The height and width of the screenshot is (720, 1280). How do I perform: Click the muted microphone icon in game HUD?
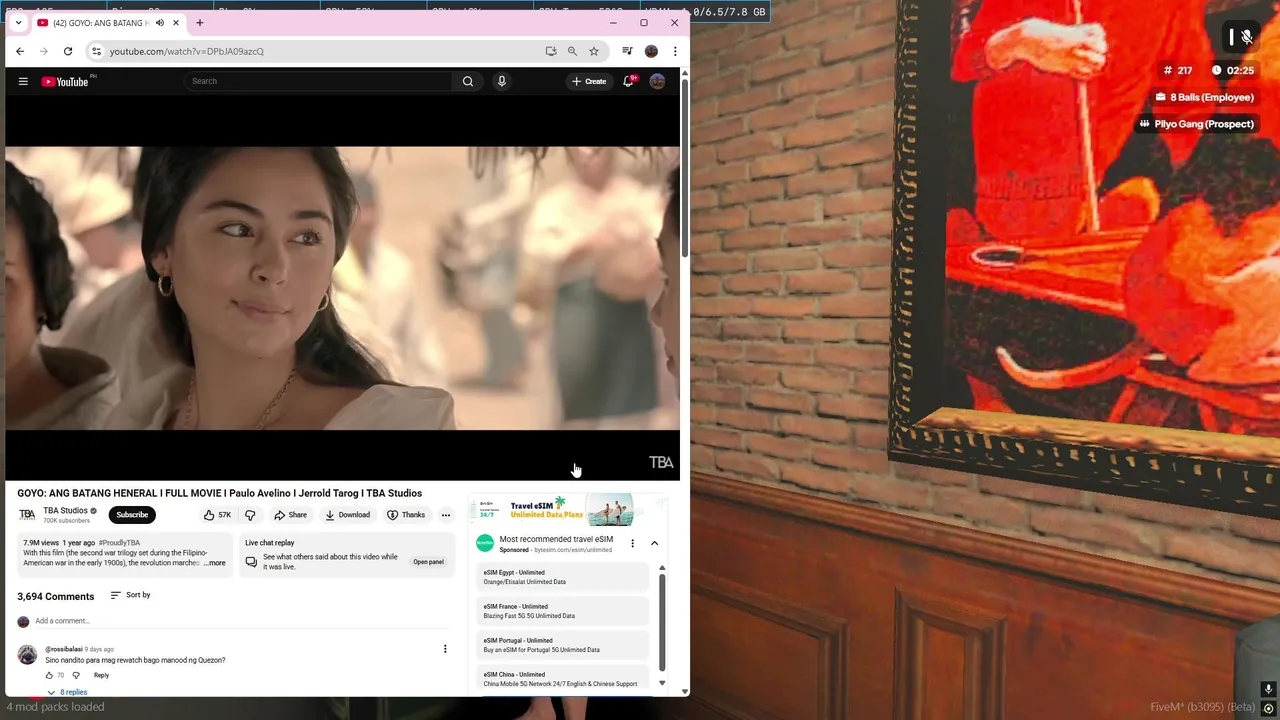(x=1247, y=37)
